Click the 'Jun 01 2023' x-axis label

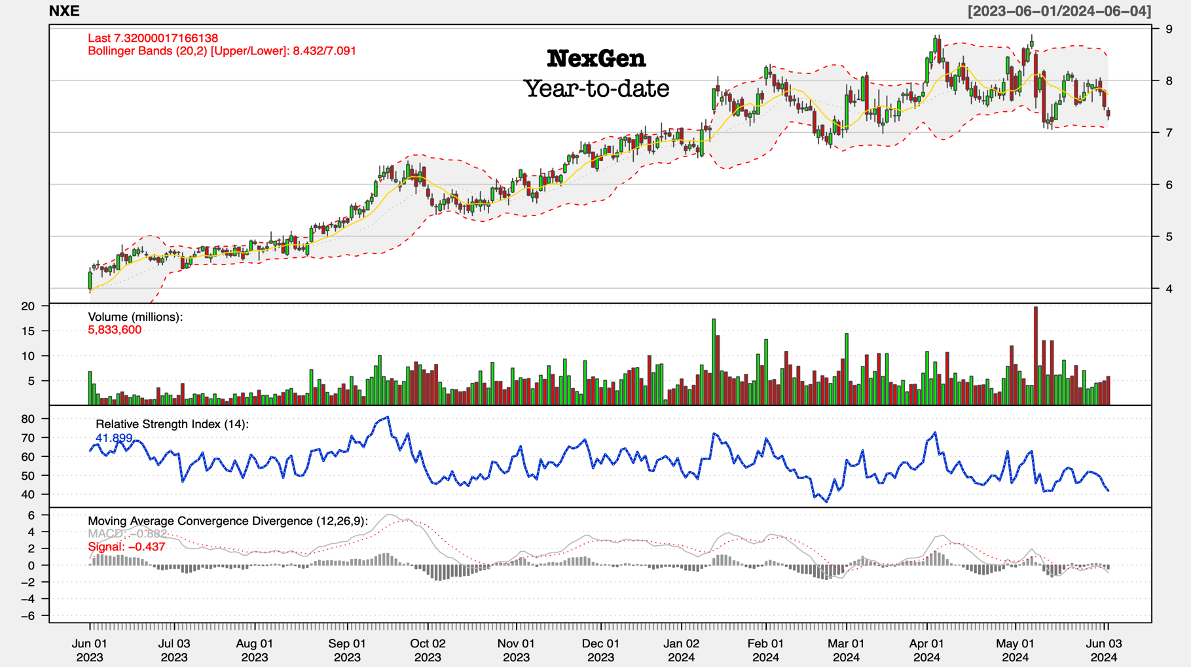90,650
